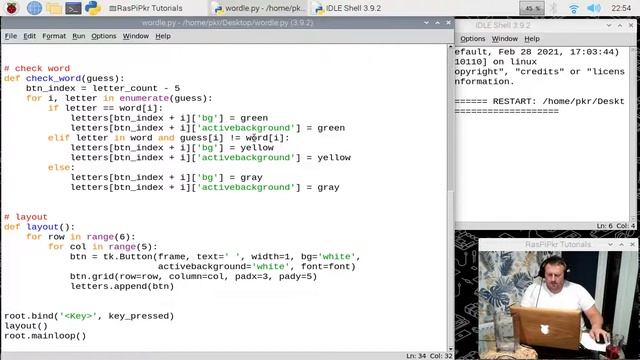Switch to IDLE Shell 3.9.2 taskbar window
640x360 pixels.
pos(349,8)
